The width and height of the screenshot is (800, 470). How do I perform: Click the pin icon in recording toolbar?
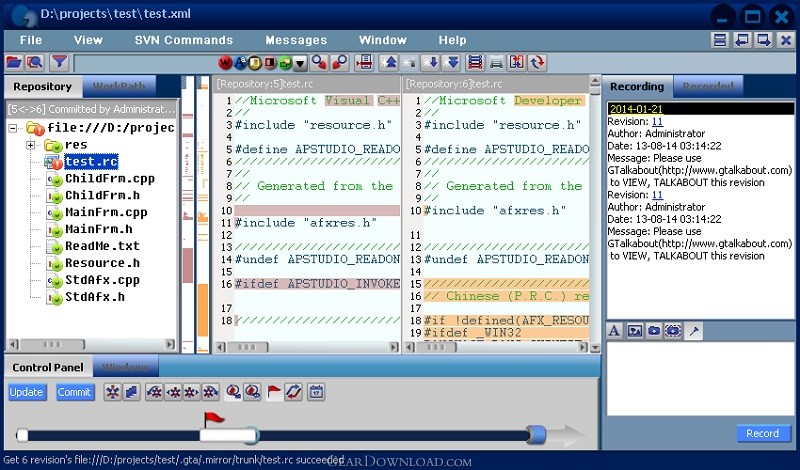(x=692, y=330)
